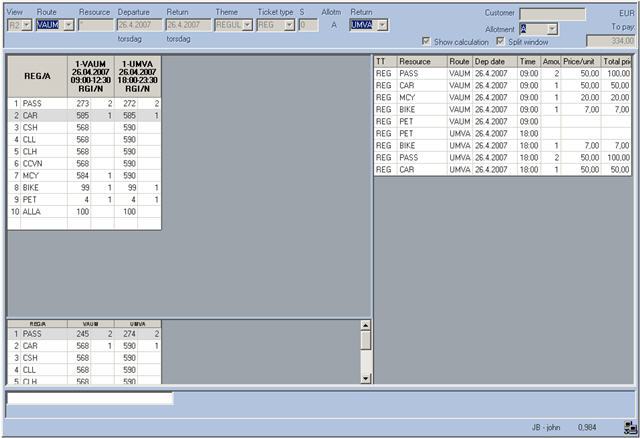Select the BIKE row in upper grid
The image size is (640, 438).
click(84, 188)
